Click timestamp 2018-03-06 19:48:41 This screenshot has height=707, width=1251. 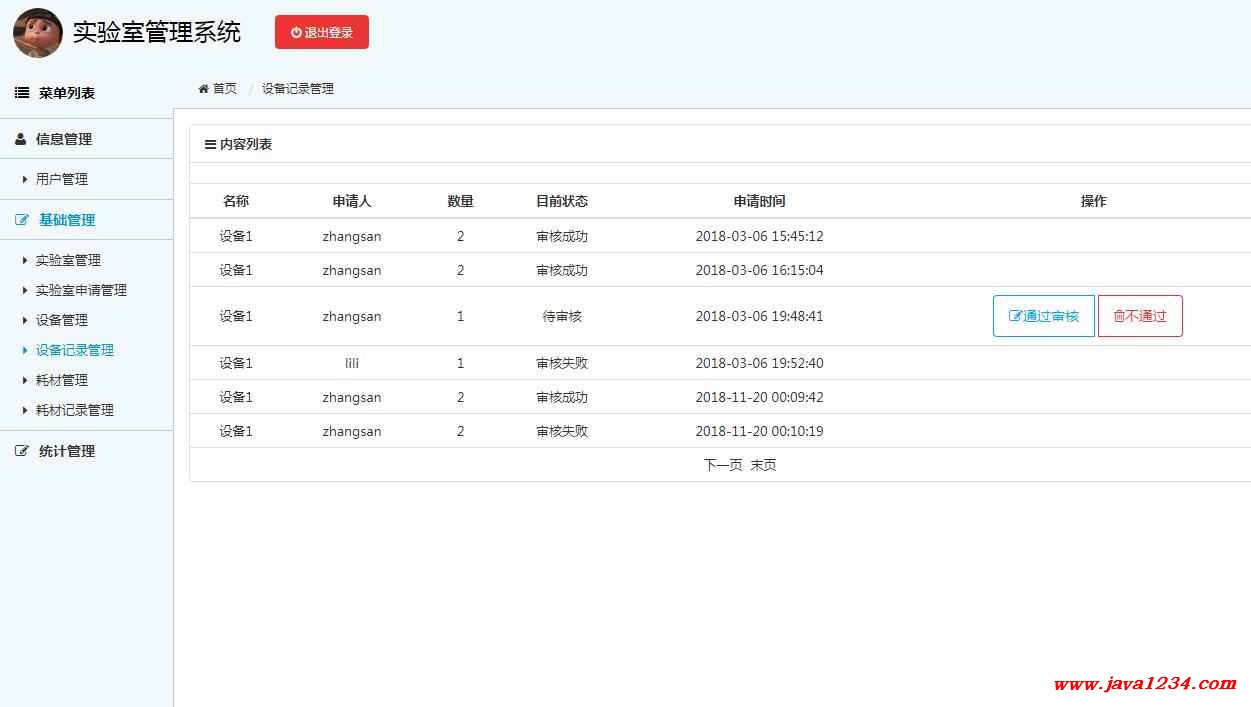tap(760, 316)
